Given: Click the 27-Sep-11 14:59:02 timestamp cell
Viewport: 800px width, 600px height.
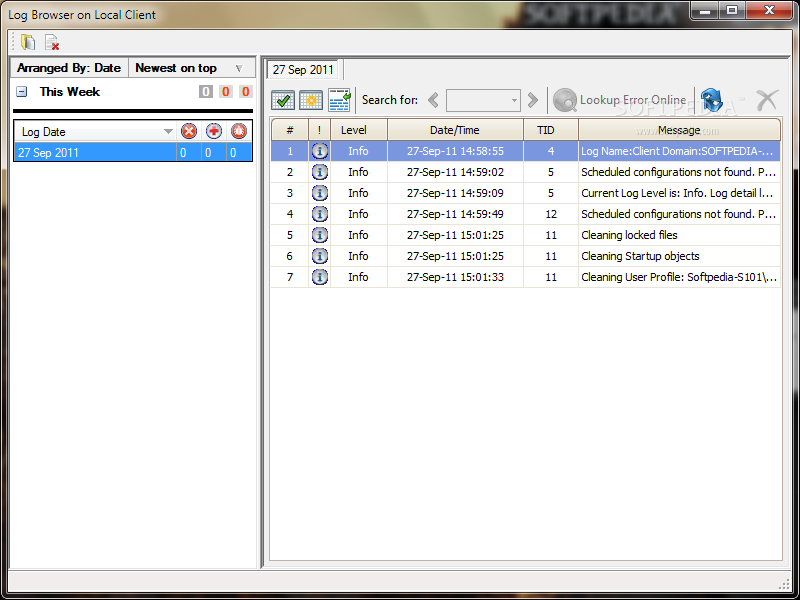Looking at the screenshot, I should pyautogui.click(x=455, y=172).
